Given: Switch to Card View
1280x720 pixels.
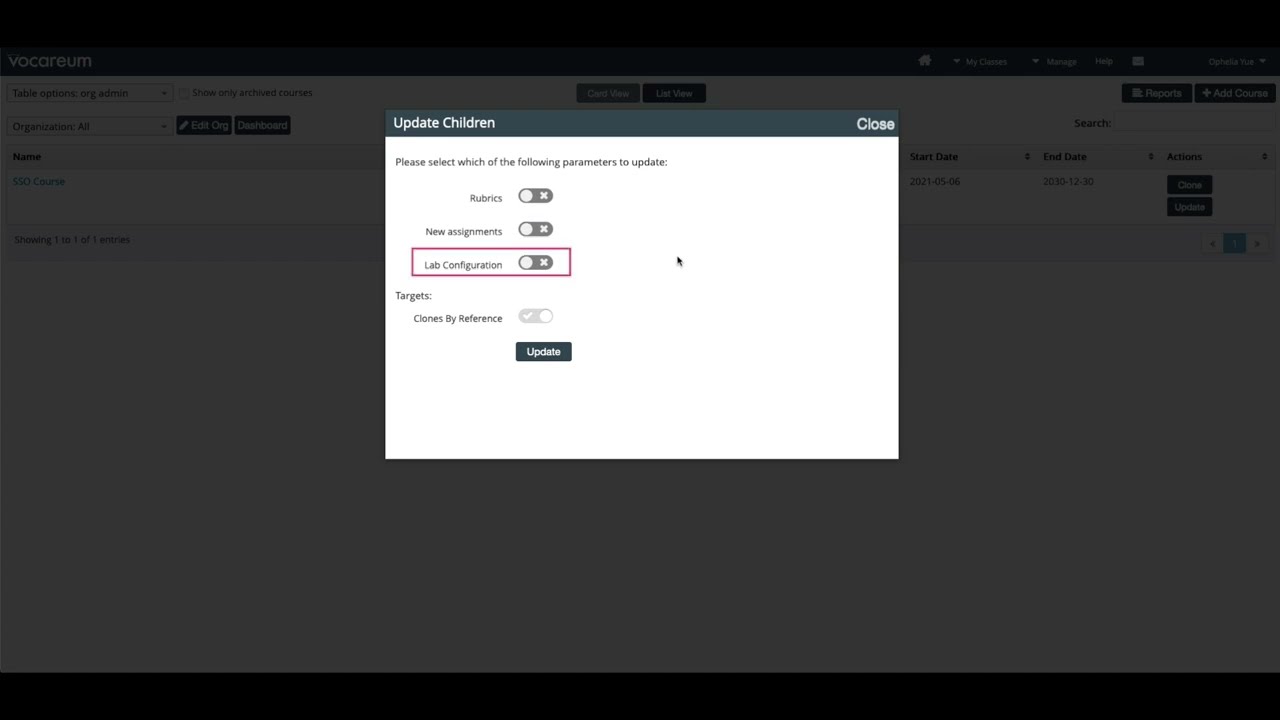Looking at the screenshot, I should [x=608, y=93].
